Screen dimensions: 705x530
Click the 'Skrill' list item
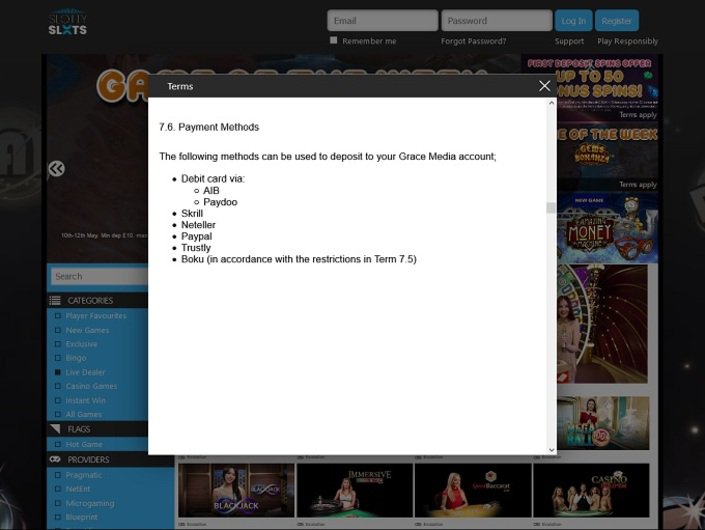point(192,214)
